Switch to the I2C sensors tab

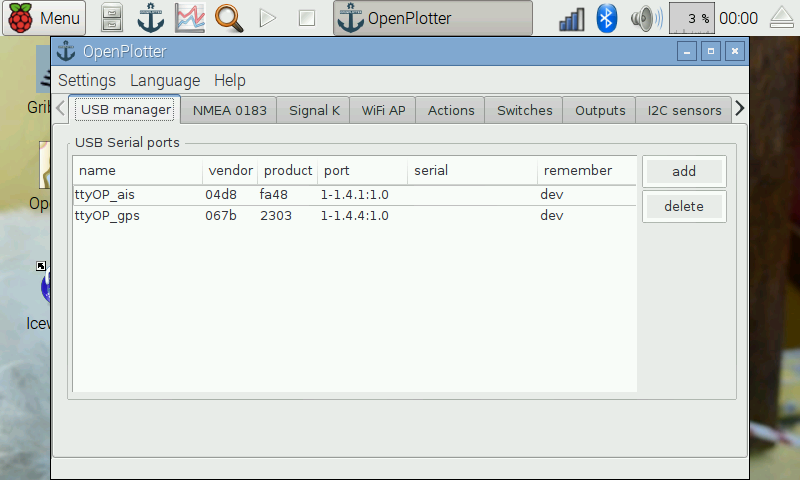click(x=684, y=110)
